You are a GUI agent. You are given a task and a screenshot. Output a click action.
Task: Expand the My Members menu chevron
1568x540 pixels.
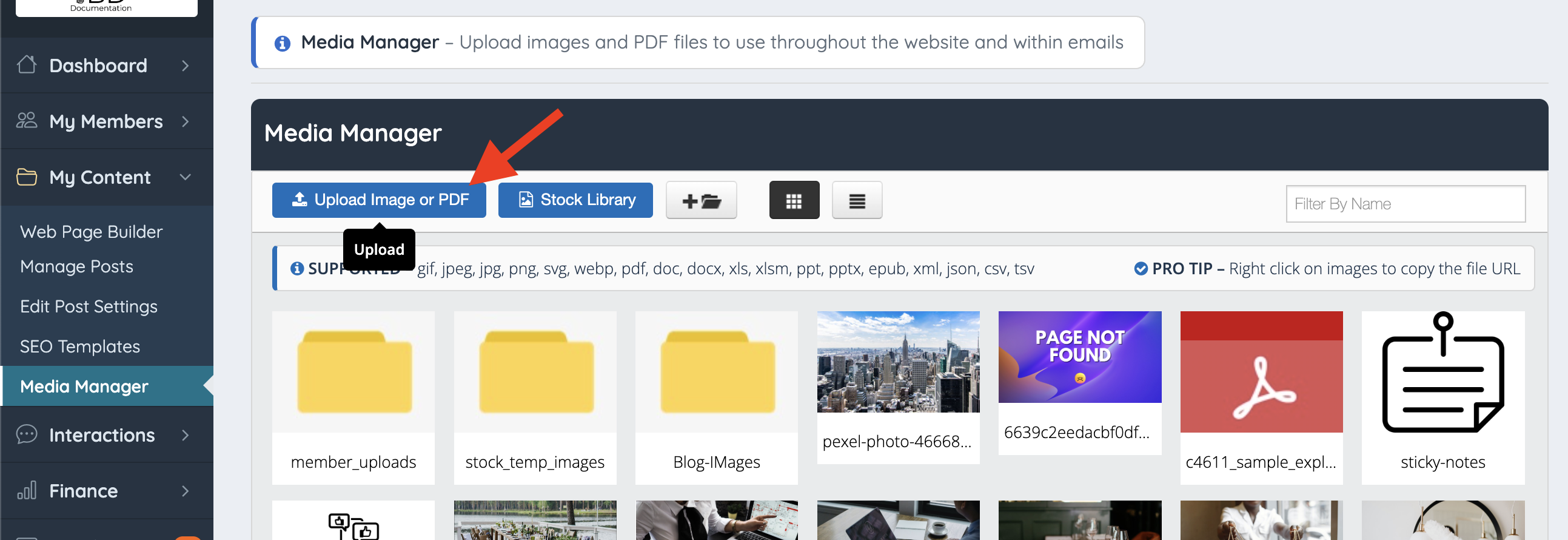(185, 121)
